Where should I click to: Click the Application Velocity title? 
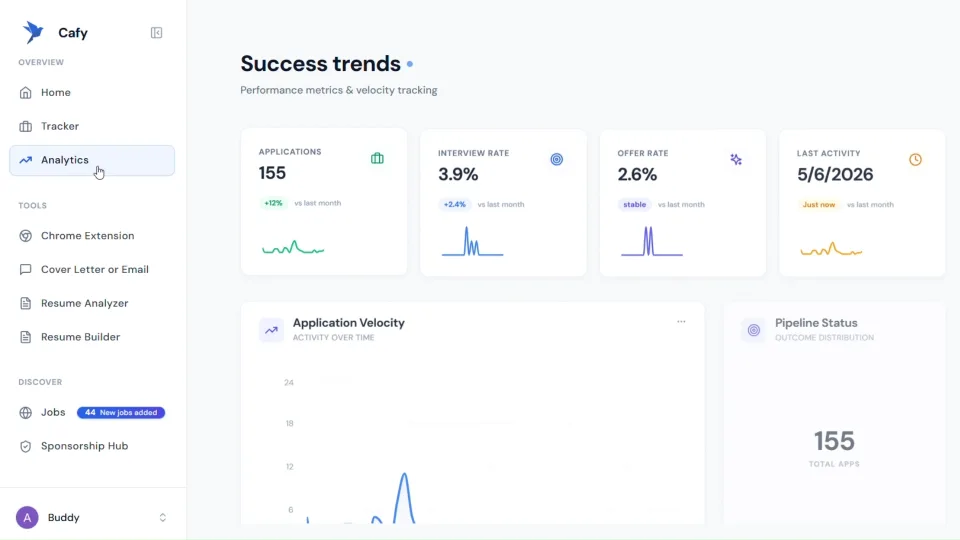coord(348,323)
